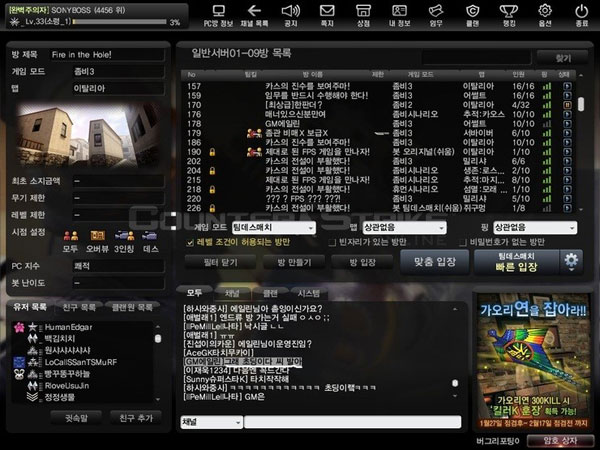Screen dimensions: 600x450
Task: Click 귓속말 whisper button
Action: [x=76, y=418]
